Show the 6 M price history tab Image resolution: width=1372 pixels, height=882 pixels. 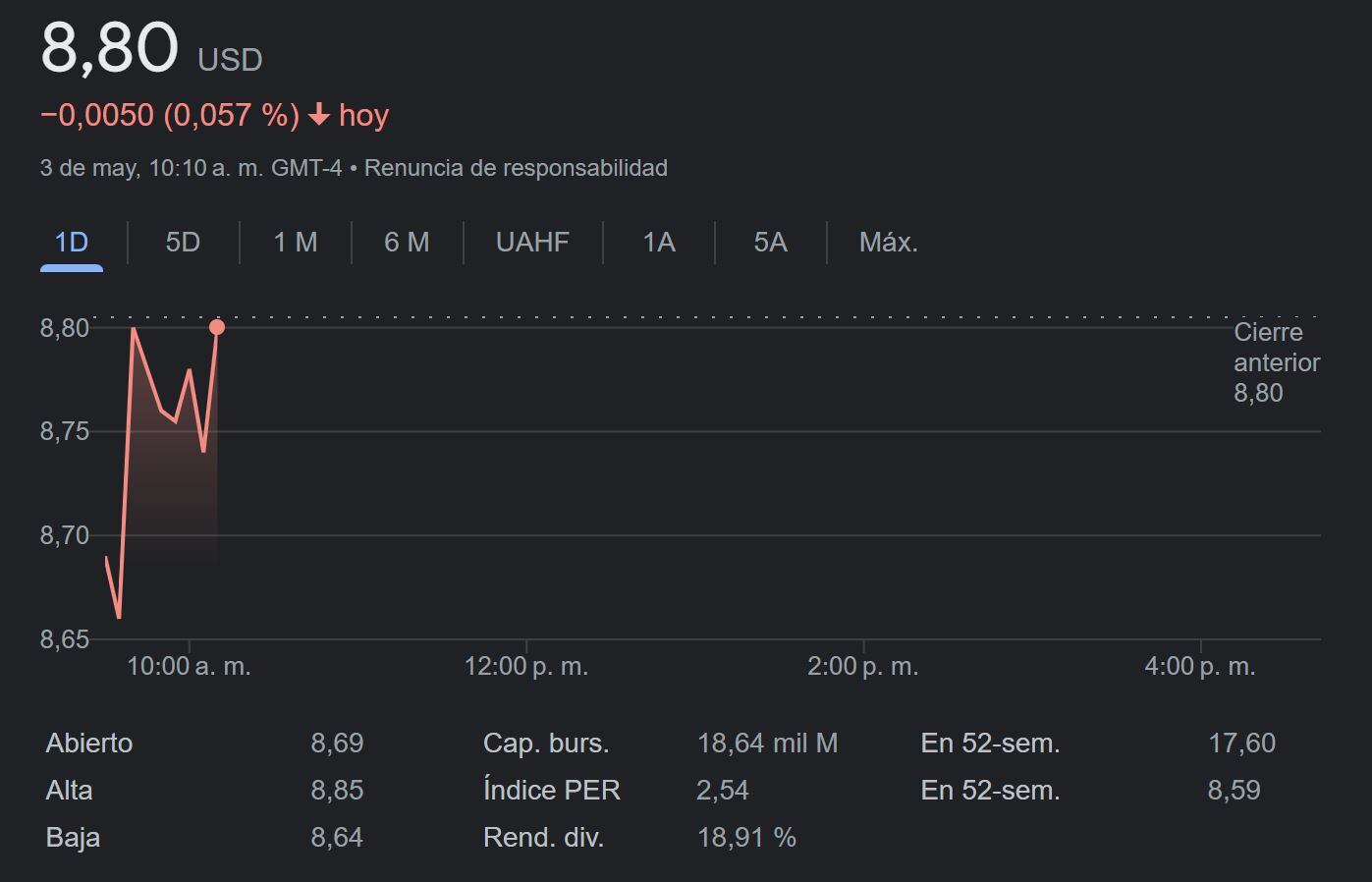pos(407,243)
